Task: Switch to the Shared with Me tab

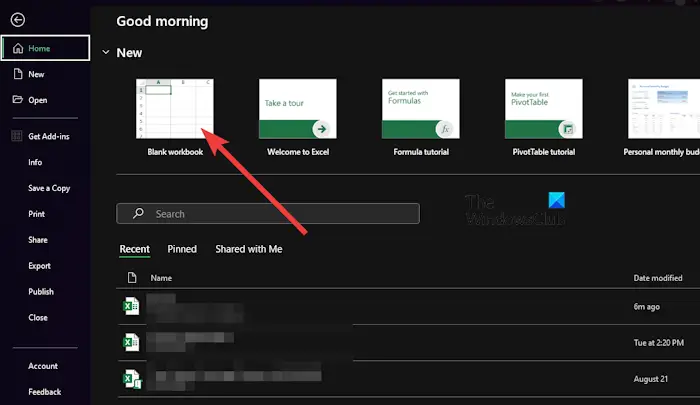Action: point(249,249)
